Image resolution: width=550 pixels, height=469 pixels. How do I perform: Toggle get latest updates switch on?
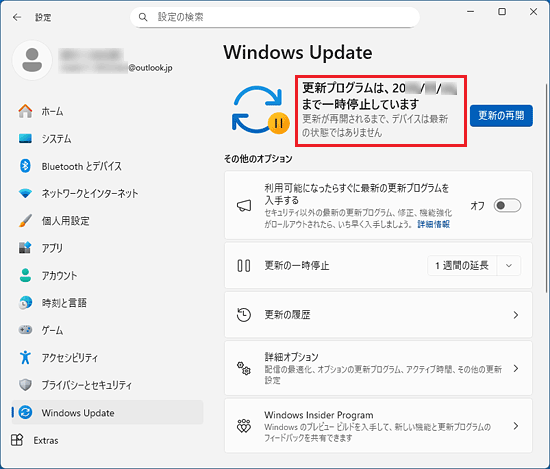pos(507,206)
